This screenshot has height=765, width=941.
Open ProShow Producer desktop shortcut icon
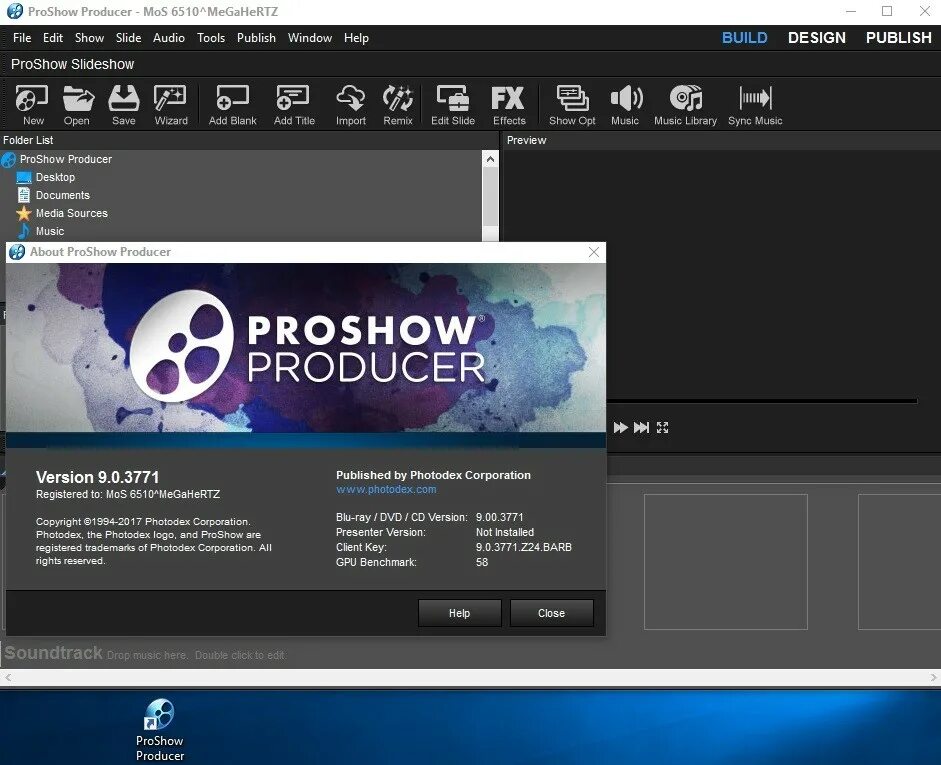[x=160, y=730]
